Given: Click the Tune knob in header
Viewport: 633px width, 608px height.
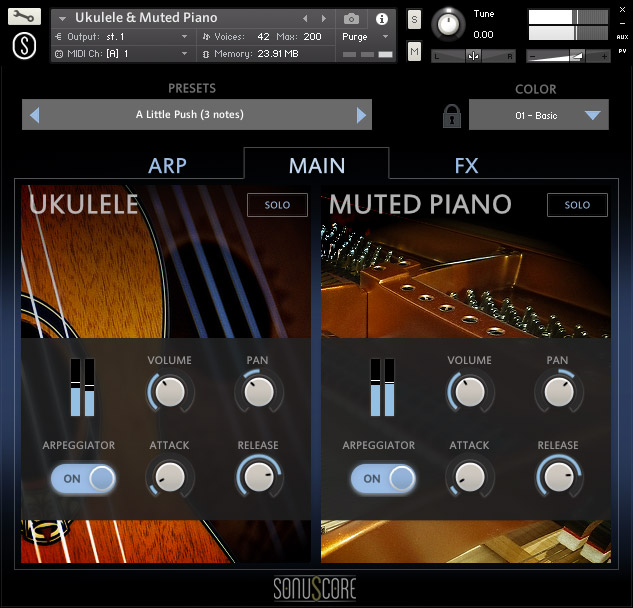Looking at the screenshot, I should point(452,22).
